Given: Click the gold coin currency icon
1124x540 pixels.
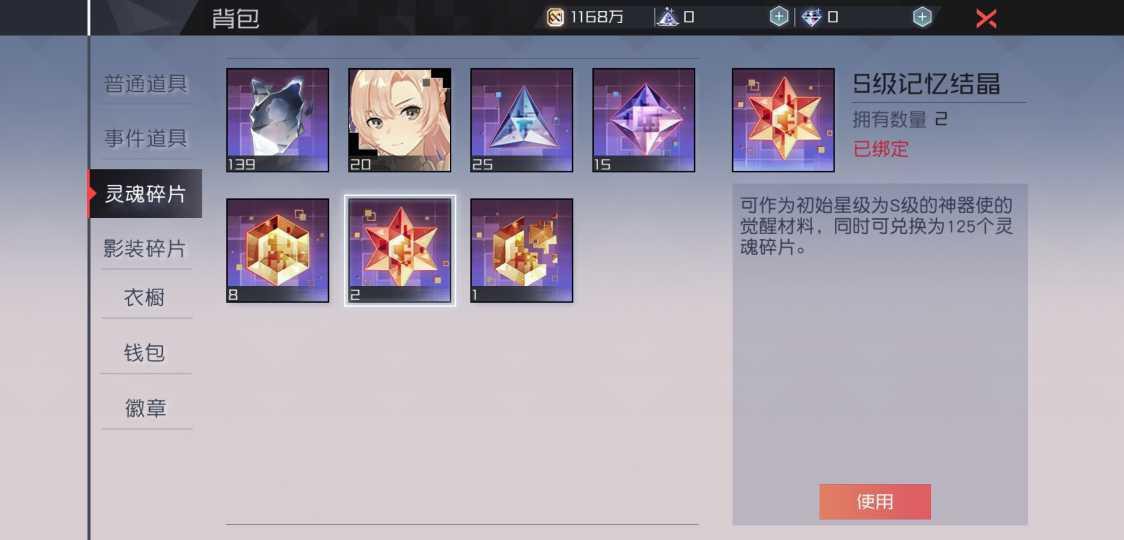Looking at the screenshot, I should 556,17.
